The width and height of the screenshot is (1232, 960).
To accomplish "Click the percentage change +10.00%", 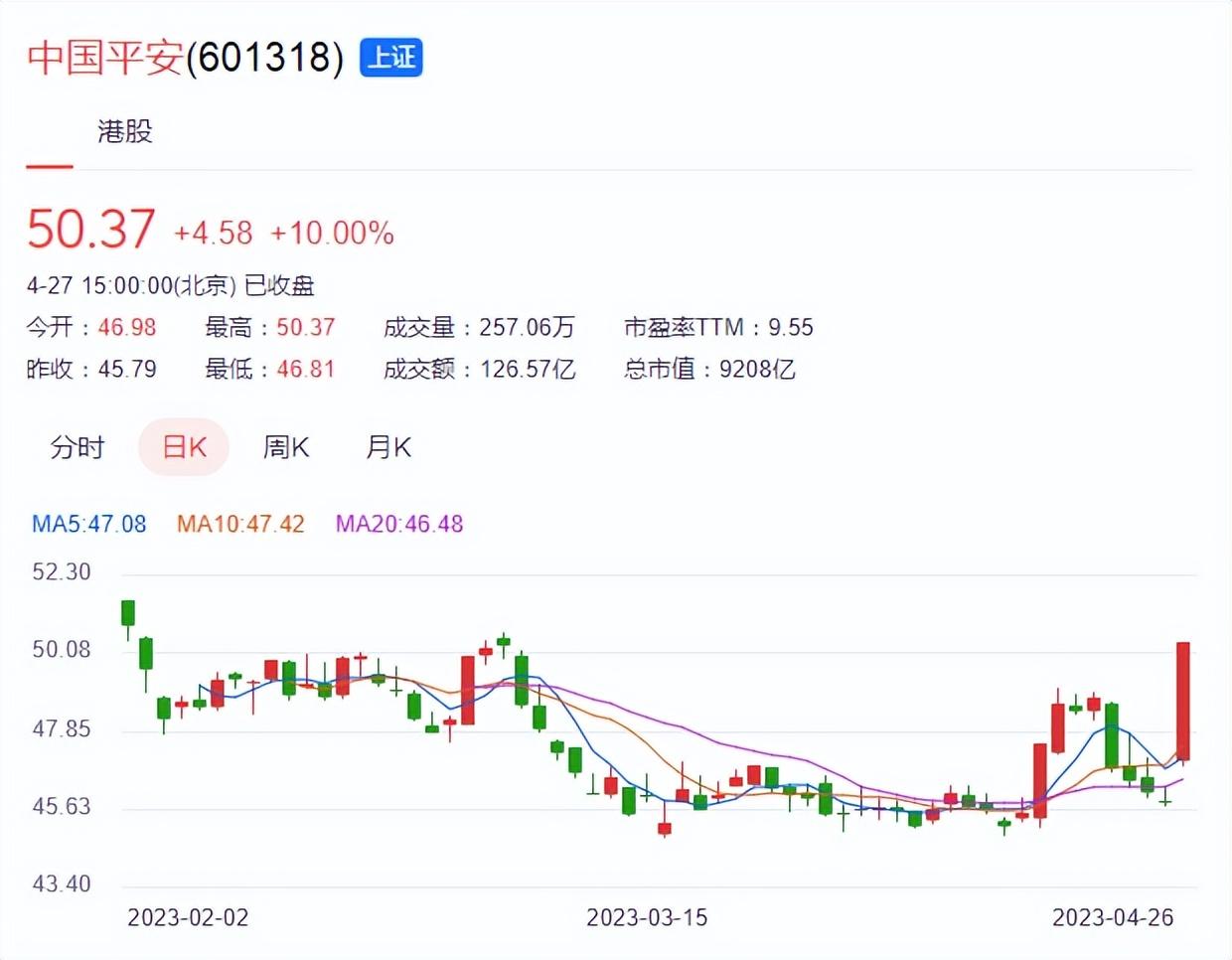I will coord(332,234).
